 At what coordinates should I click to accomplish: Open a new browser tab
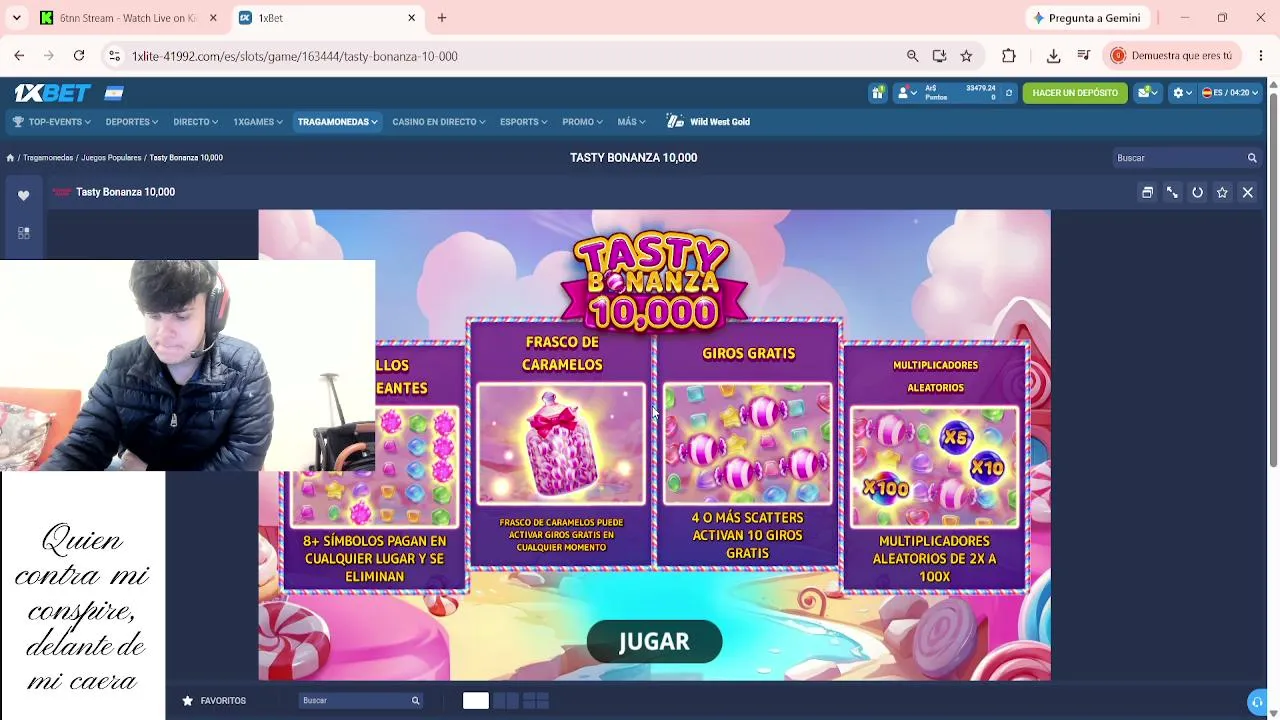coord(442,18)
